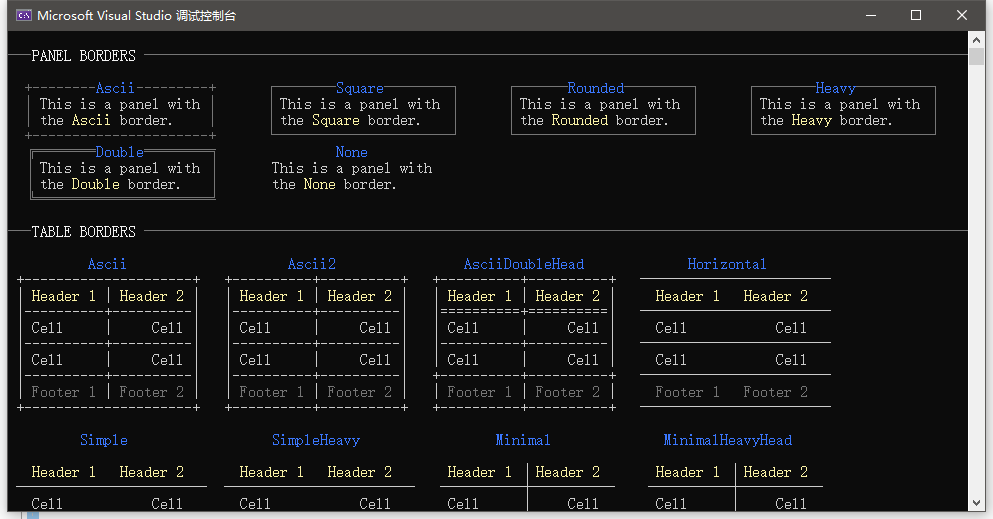Click 'Header 2' in the Horizontal table
This screenshot has width=993, height=519.
(x=776, y=296)
